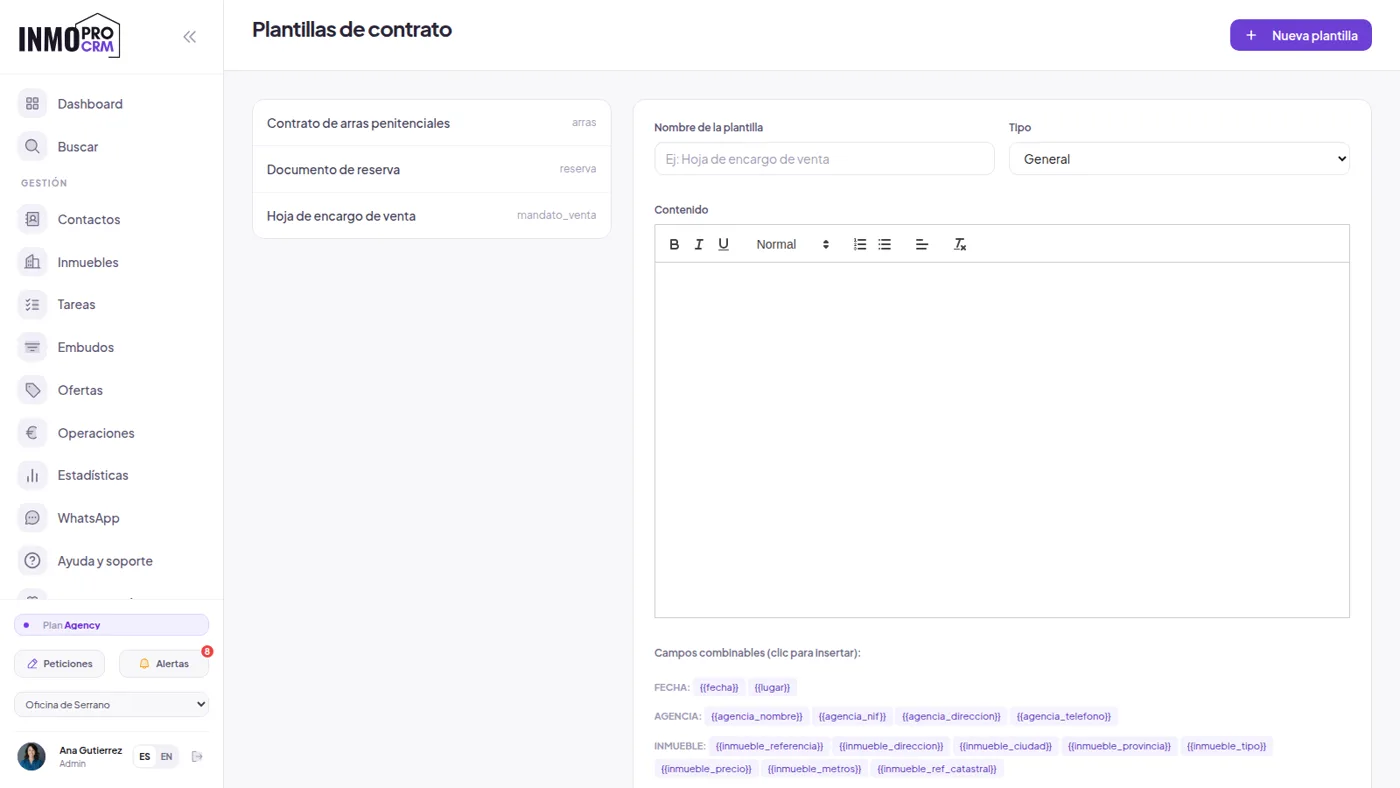Switch language to EN

(167, 756)
